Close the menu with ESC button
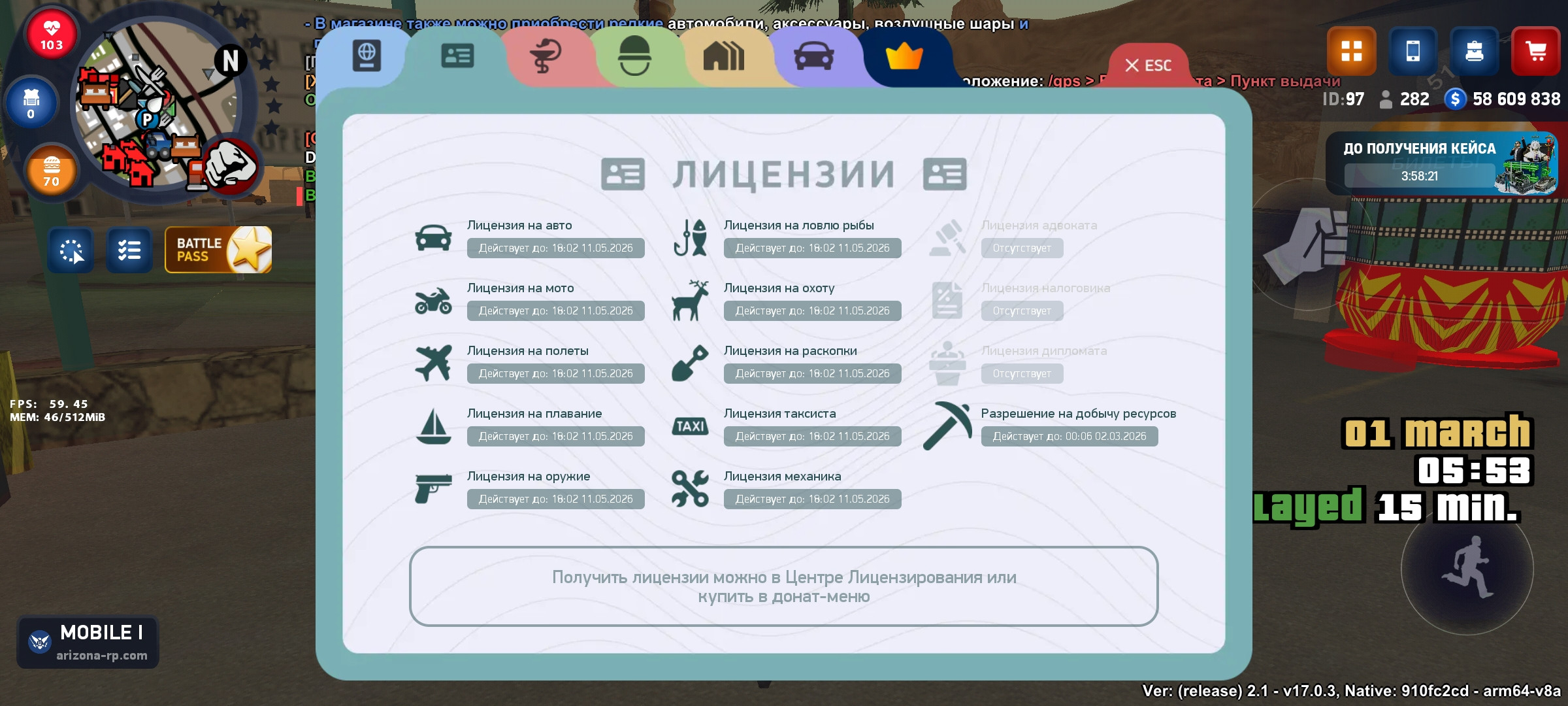The image size is (1568, 706). coord(1148,65)
